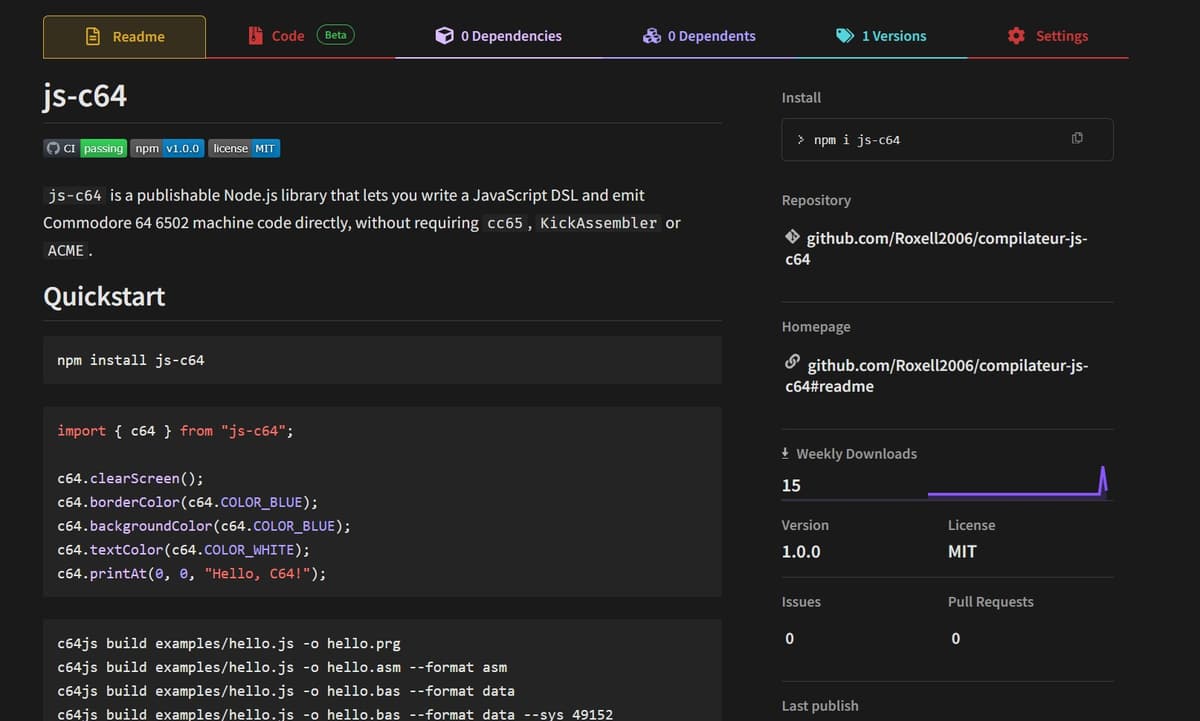Click the inline ACME code word

(65, 251)
